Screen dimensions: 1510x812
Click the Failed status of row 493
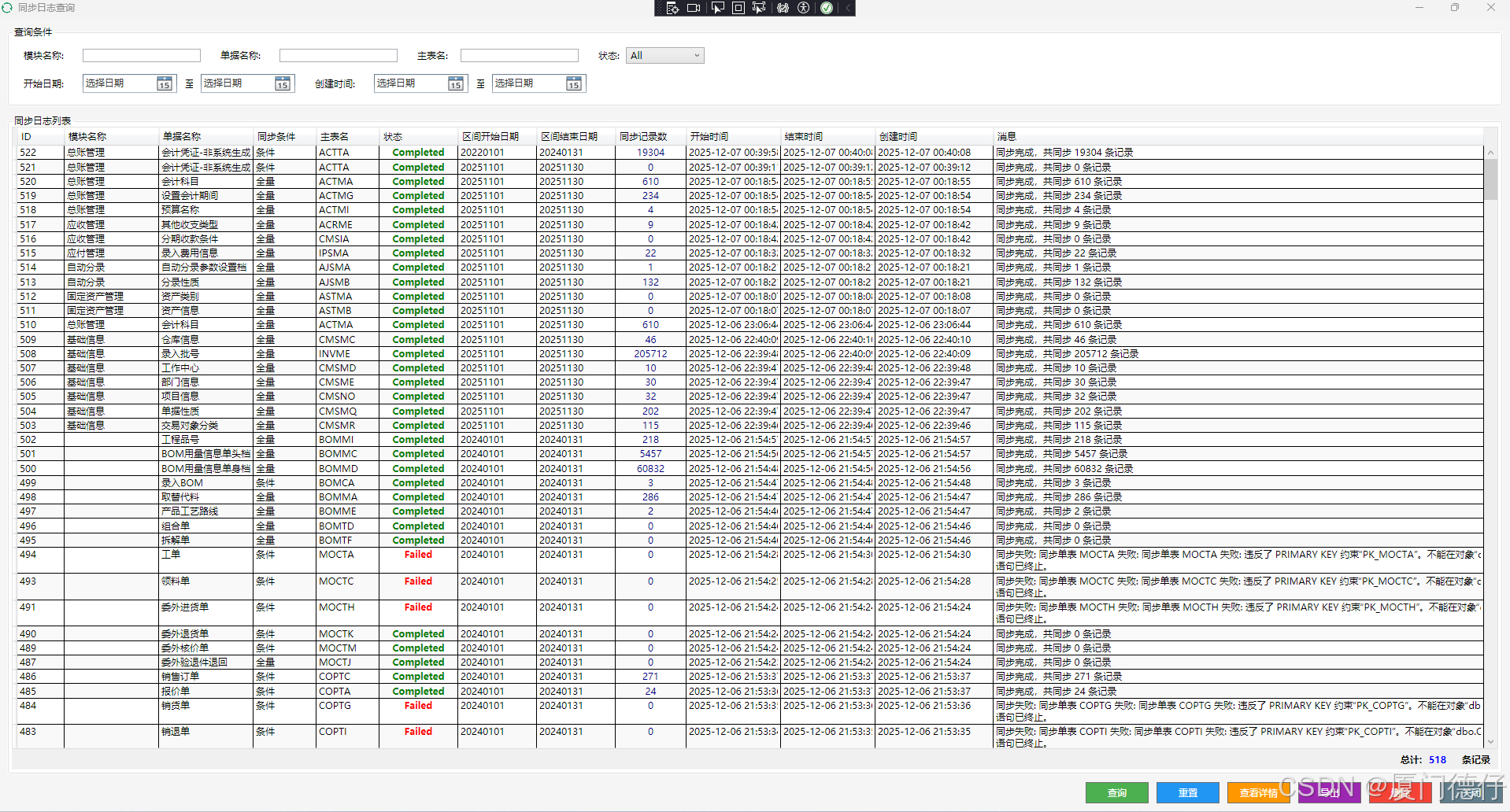[x=418, y=581]
